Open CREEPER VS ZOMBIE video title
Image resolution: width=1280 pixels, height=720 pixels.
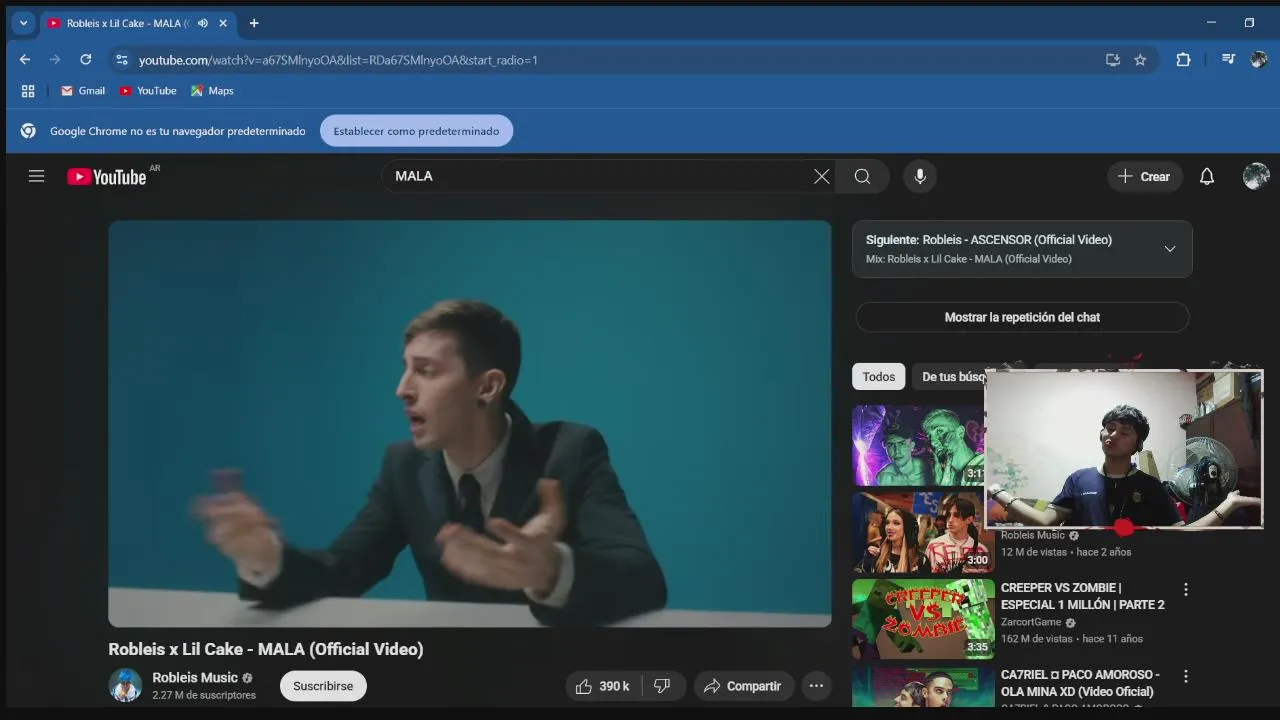1082,596
